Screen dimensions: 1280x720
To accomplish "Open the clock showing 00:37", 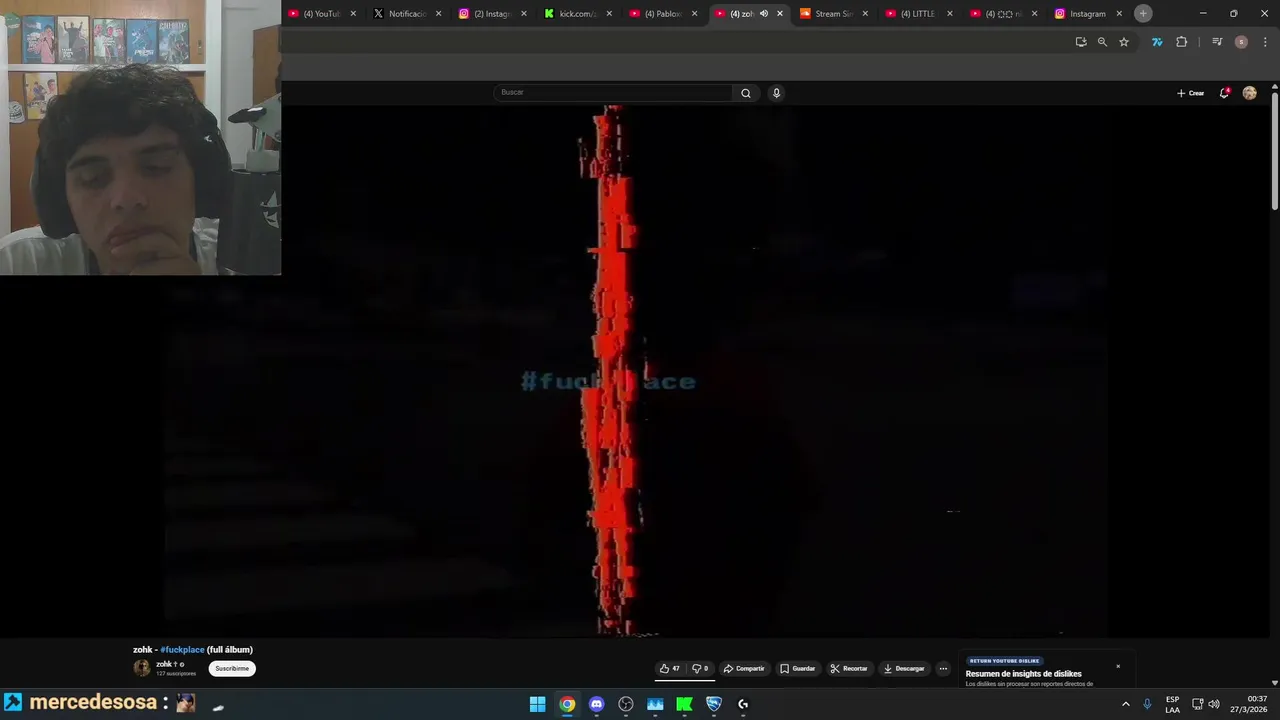I will (x=1249, y=704).
